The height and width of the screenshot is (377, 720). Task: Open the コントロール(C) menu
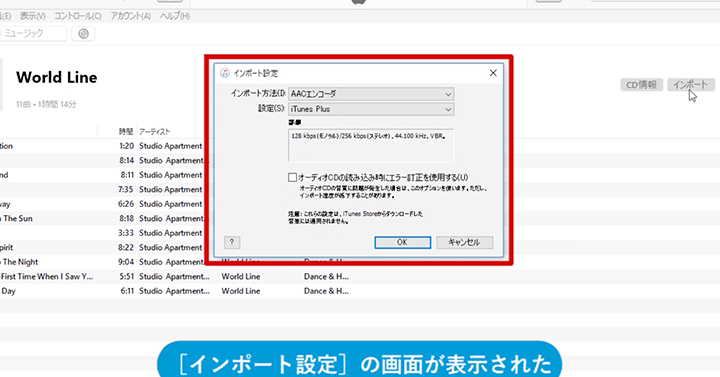[78, 16]
